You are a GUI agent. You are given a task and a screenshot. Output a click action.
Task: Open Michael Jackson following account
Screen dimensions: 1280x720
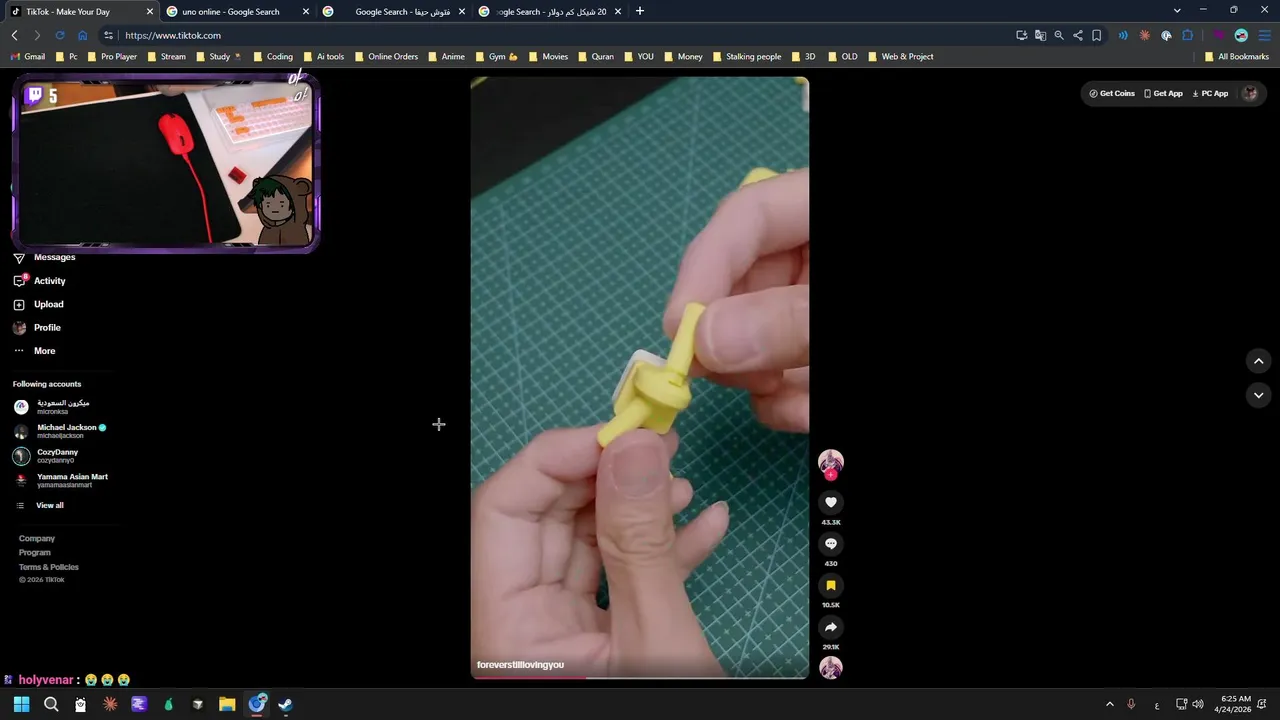[60, 431]
